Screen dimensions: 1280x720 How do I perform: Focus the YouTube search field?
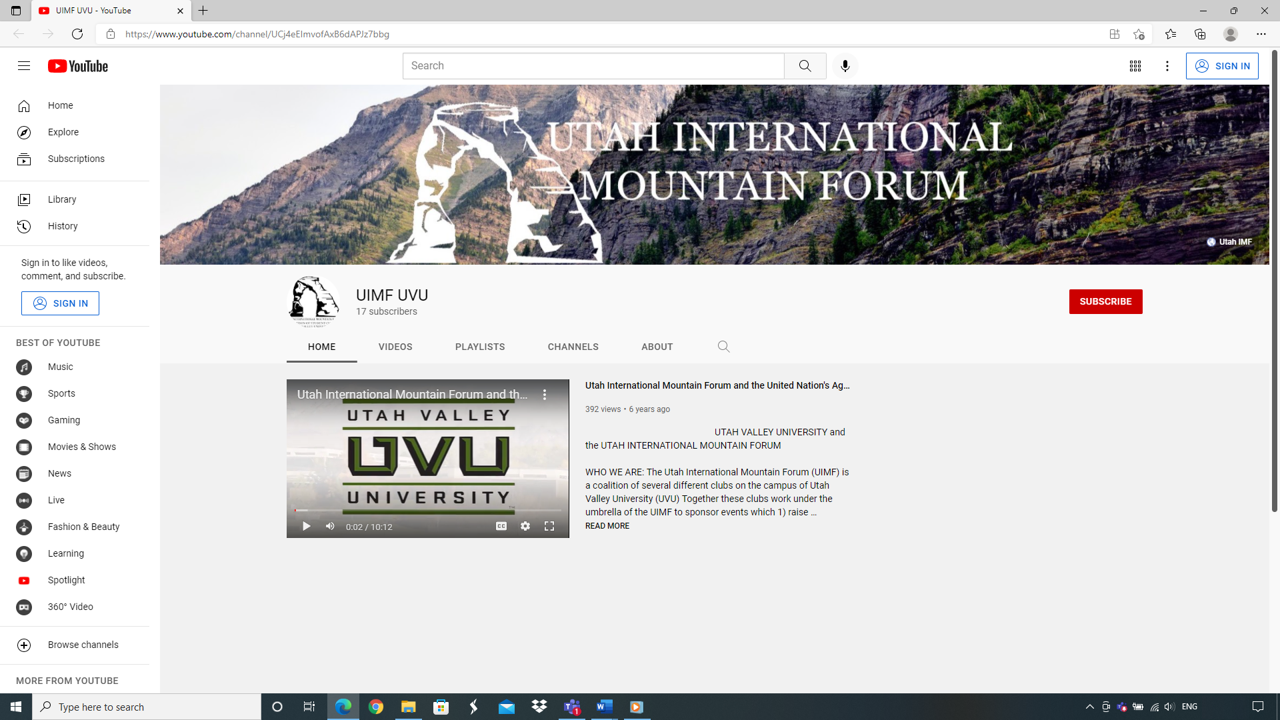pos(594,66)
